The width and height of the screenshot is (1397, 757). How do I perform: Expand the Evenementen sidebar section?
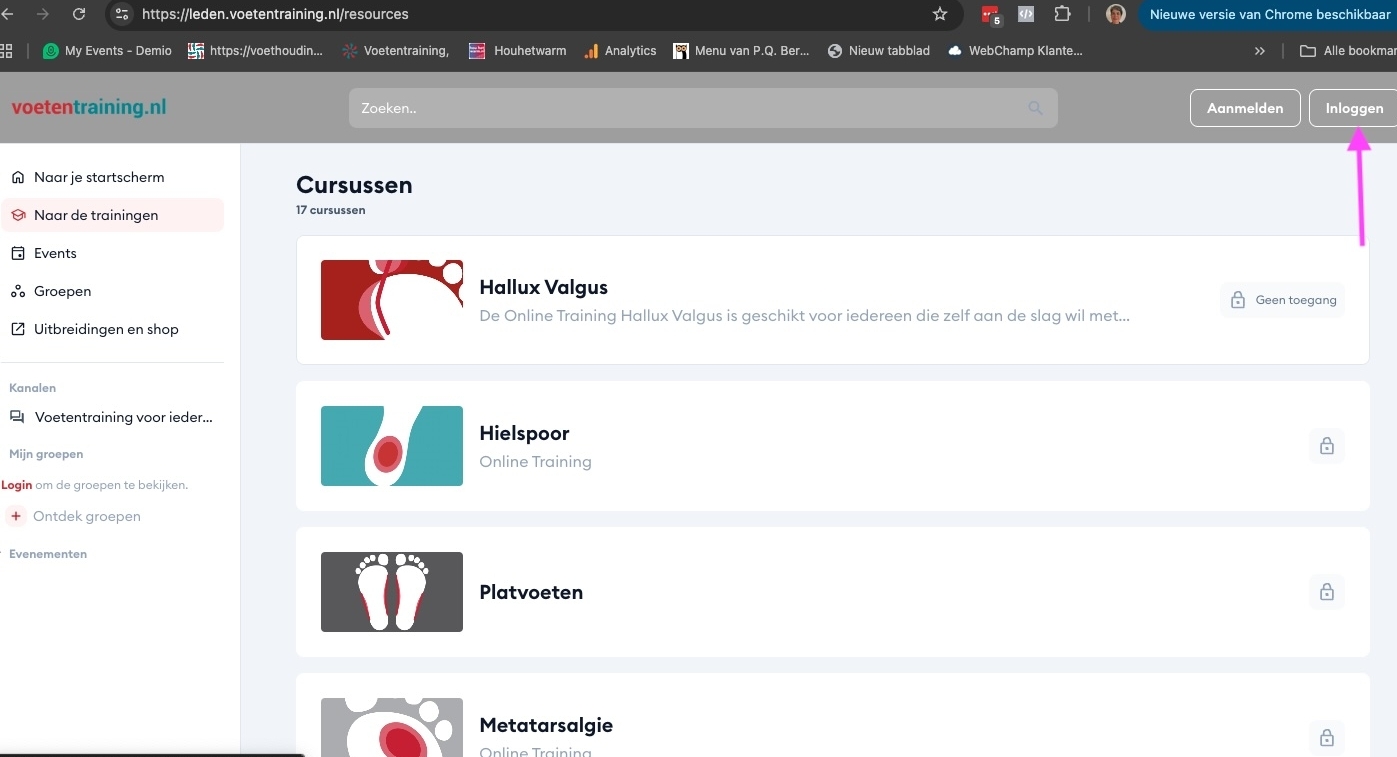[47, 554]
